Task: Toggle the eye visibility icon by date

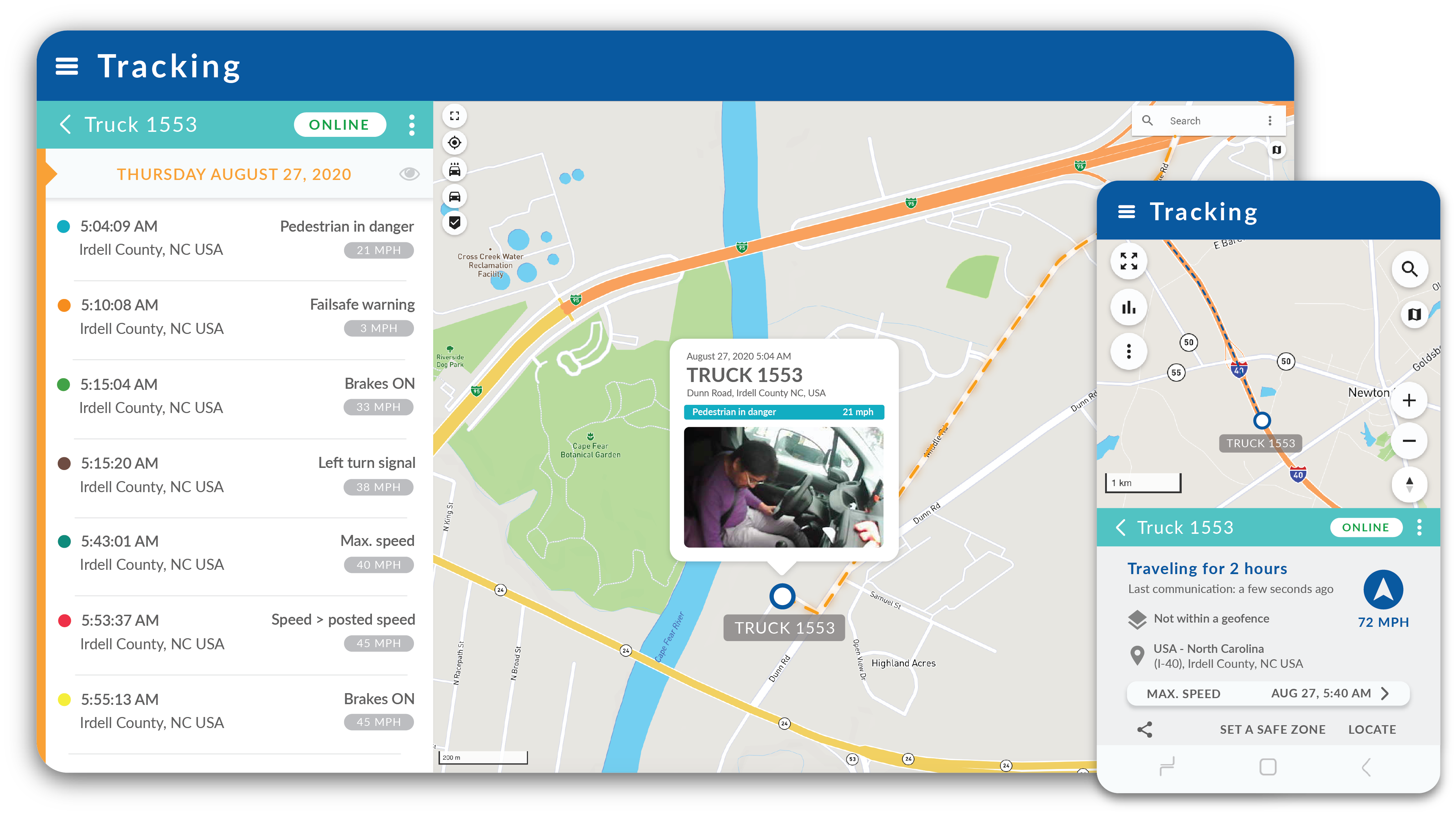Action: 409,174
